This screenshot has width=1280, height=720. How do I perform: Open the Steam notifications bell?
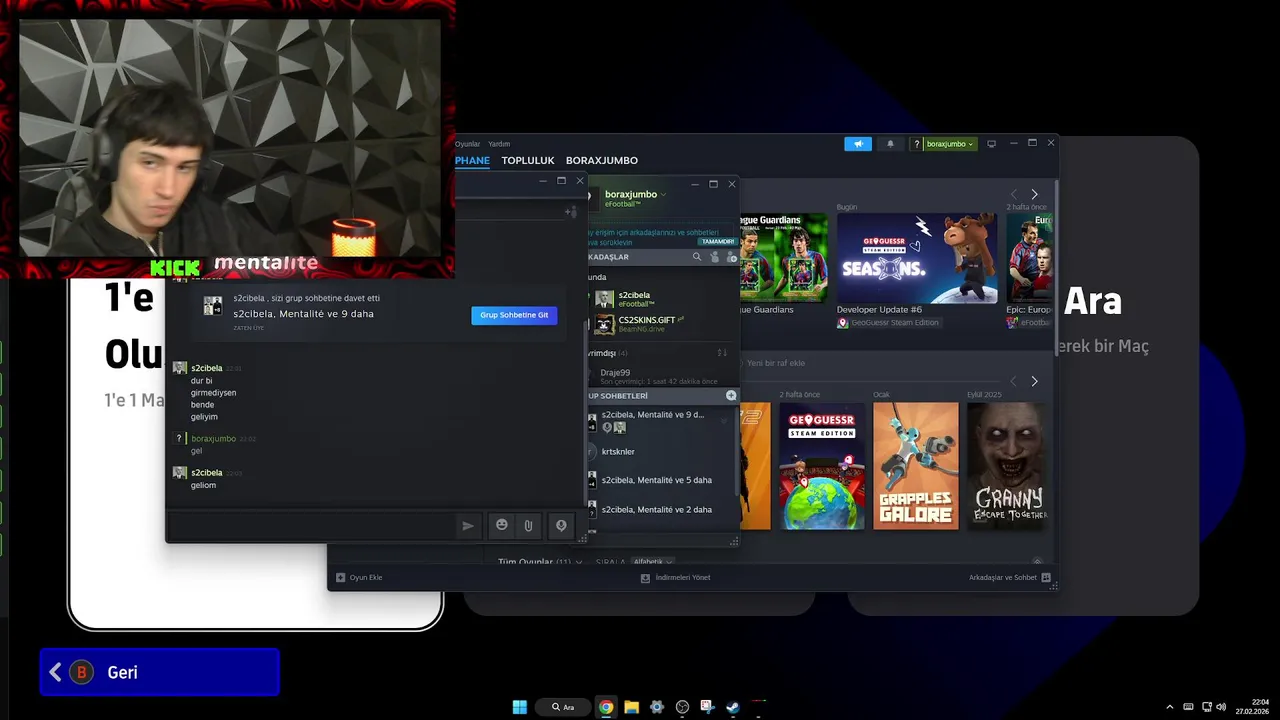tap(890, 144)
